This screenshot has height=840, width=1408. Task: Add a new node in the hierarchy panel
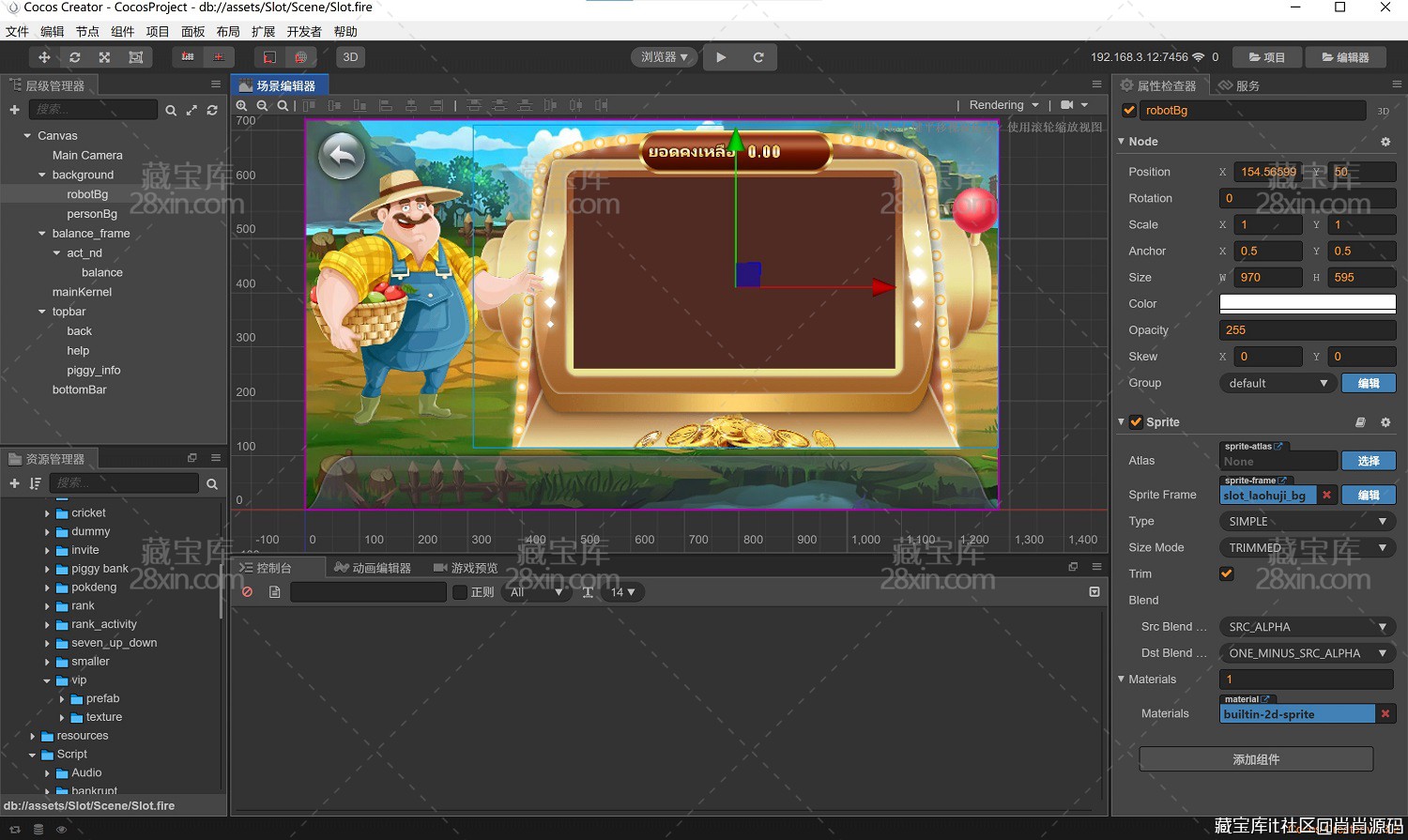14,110
